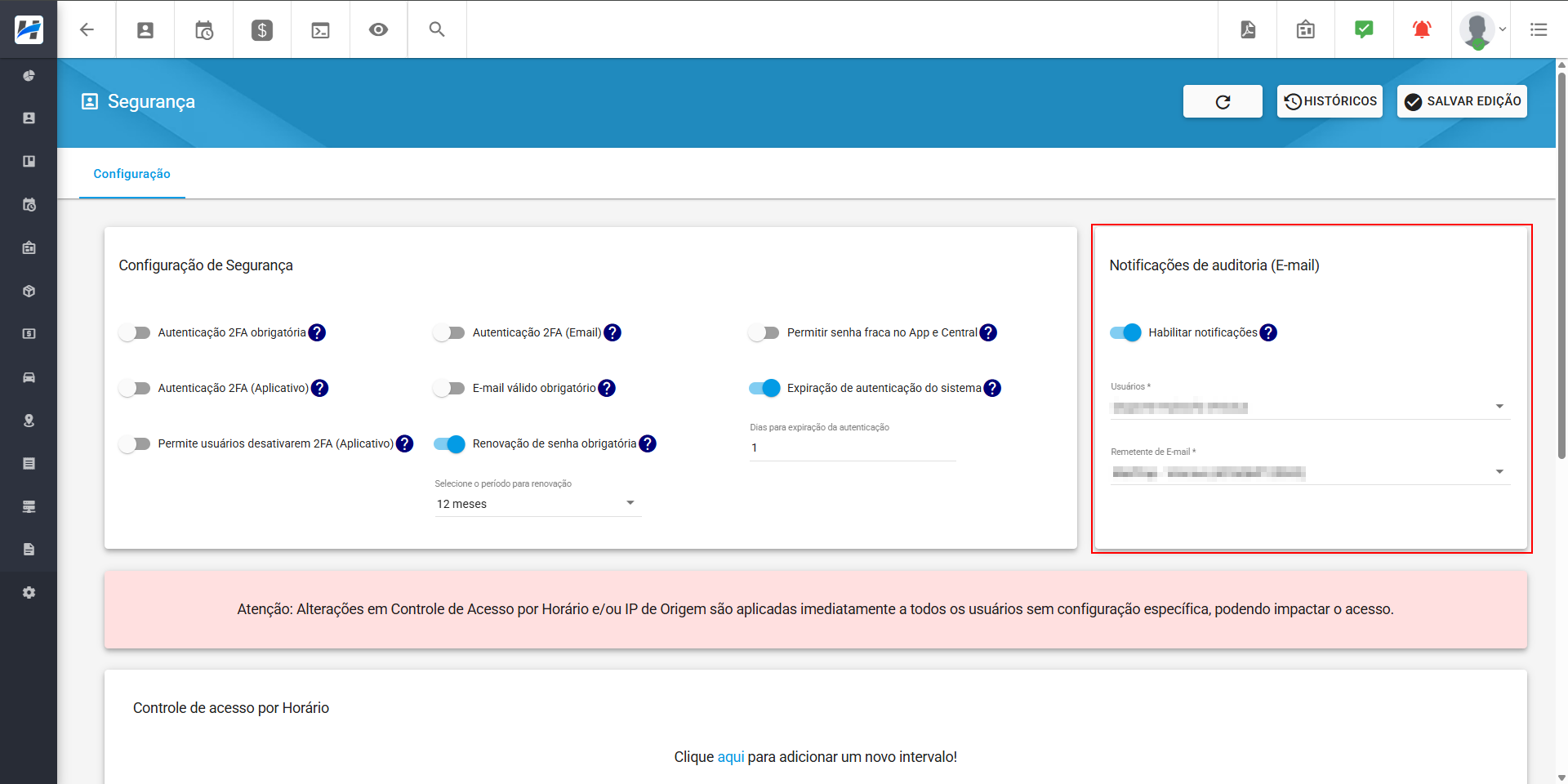Click the SALVAR EDIÇÃO button
1568x784 pixels.
click(x=1461, y=101)
